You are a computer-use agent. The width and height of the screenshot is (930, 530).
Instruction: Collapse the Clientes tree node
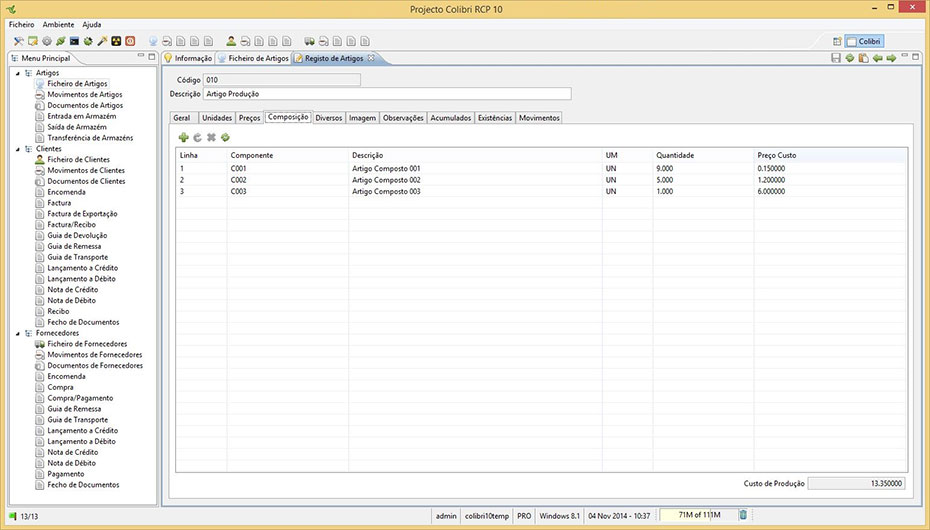point(17,149)
